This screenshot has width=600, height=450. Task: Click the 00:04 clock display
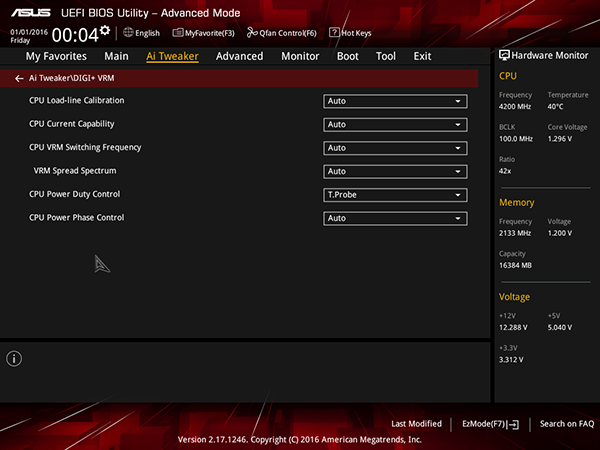75,36
